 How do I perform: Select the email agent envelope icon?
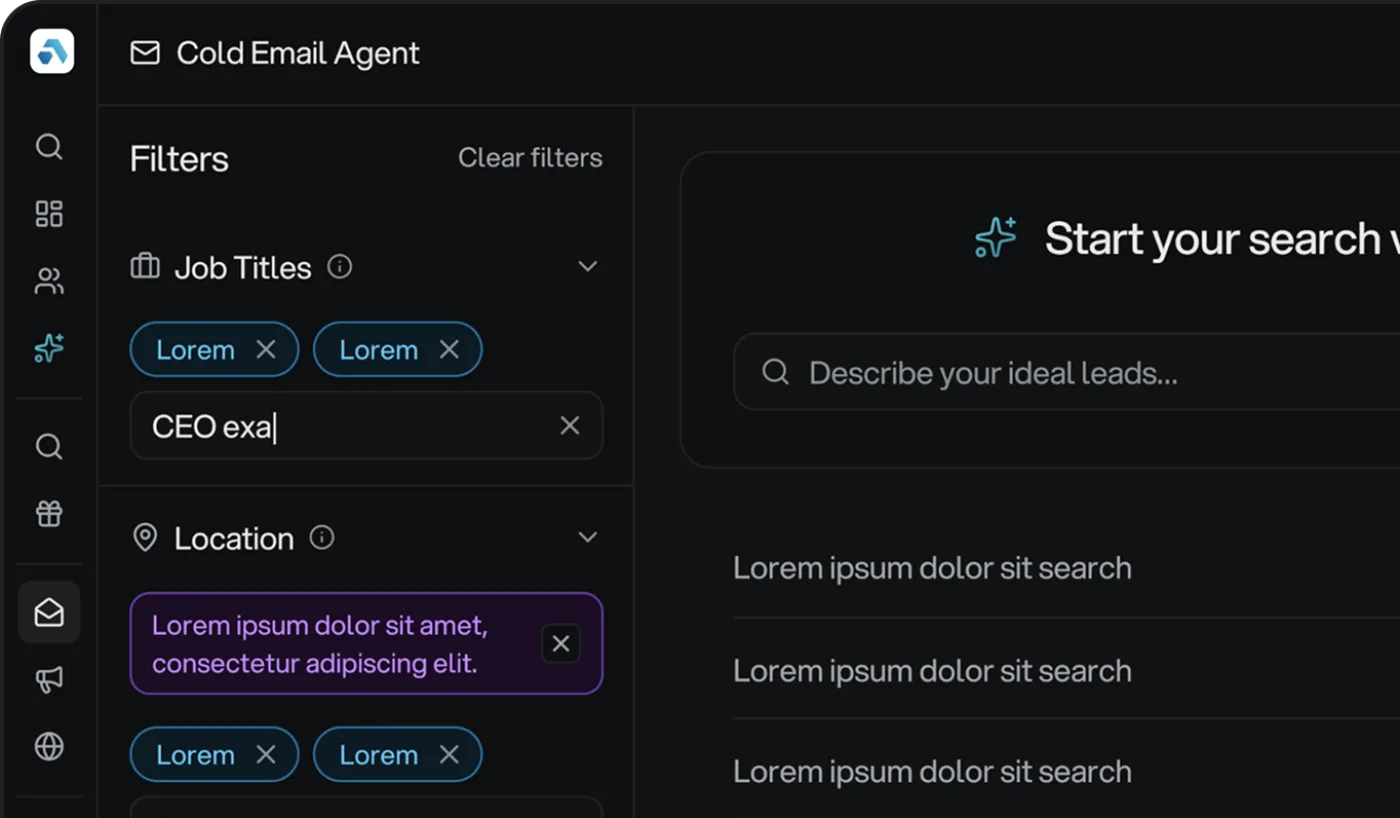[x=48, y=611]
